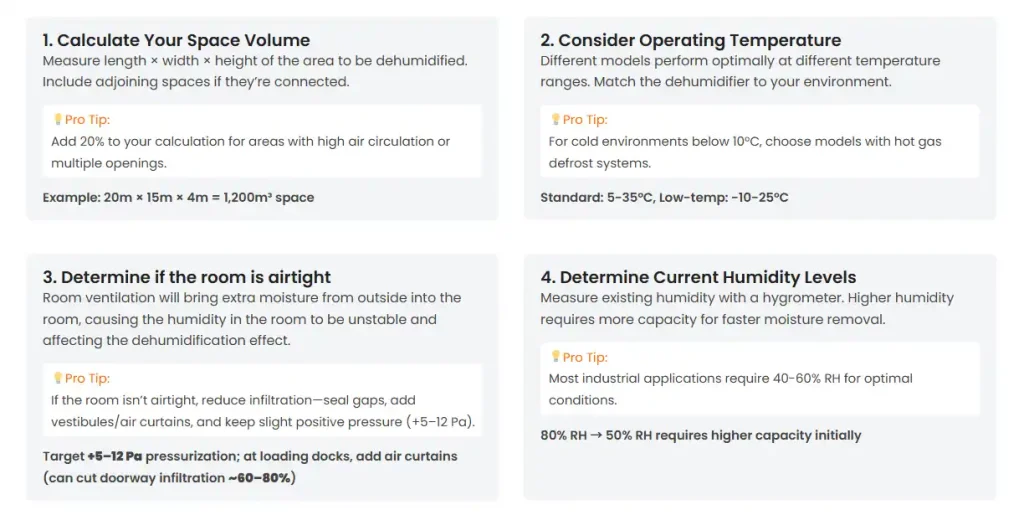Image resolution: width=1024 pixels, height=515 pixels.
Task: Click the "Standard: 5-35°C, Low-temp" line
Action: pos(664,198)
